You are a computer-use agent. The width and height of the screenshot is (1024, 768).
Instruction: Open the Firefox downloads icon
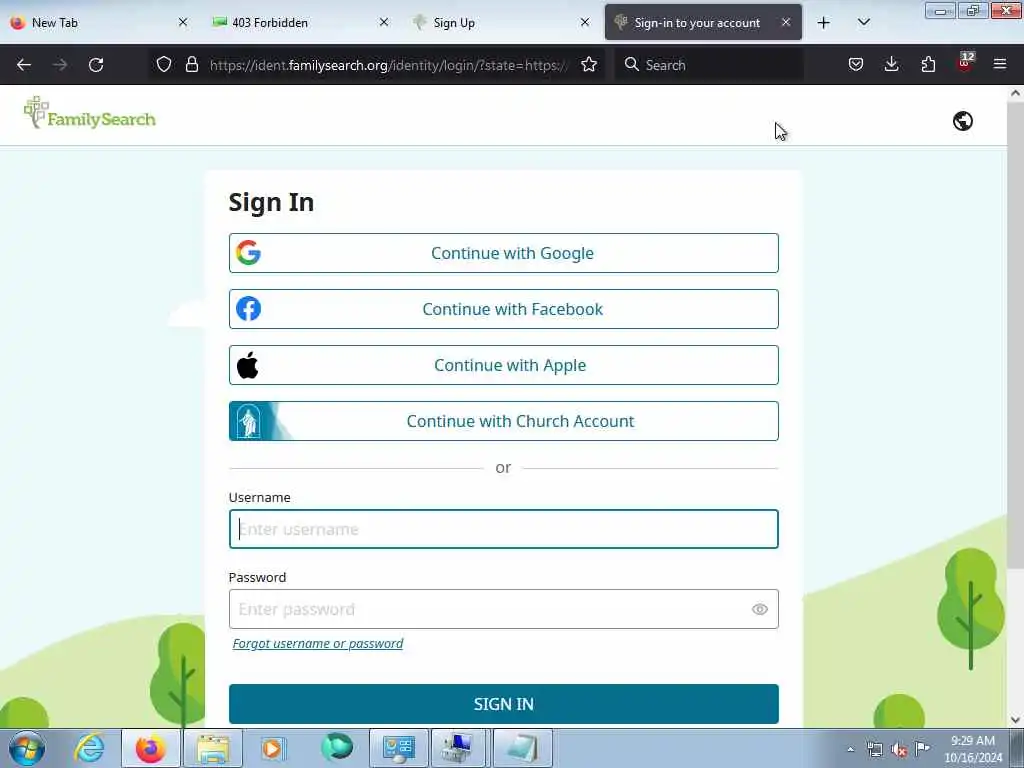(x=891, y=64)
